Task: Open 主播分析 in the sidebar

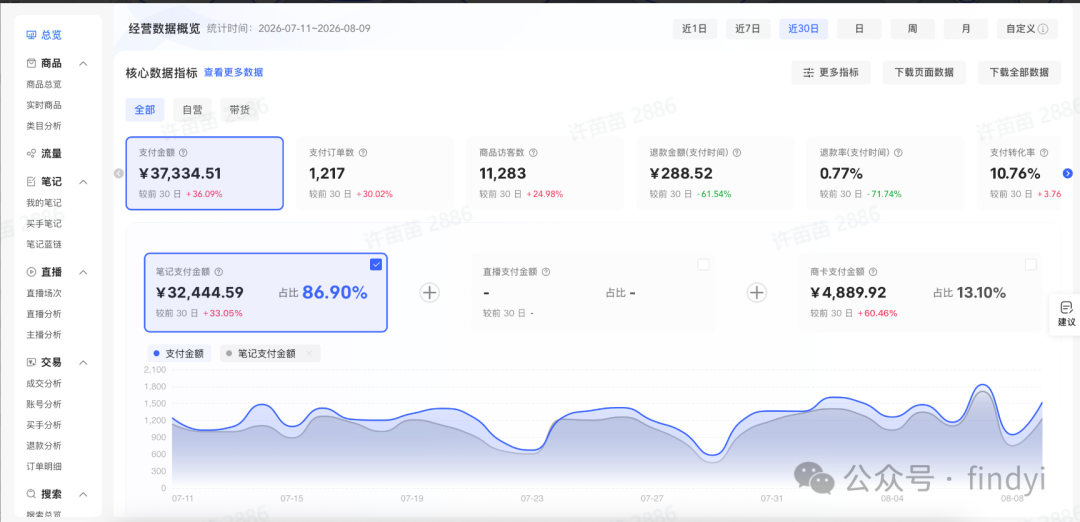Action: pyautogui.click(x=44, y=334)
